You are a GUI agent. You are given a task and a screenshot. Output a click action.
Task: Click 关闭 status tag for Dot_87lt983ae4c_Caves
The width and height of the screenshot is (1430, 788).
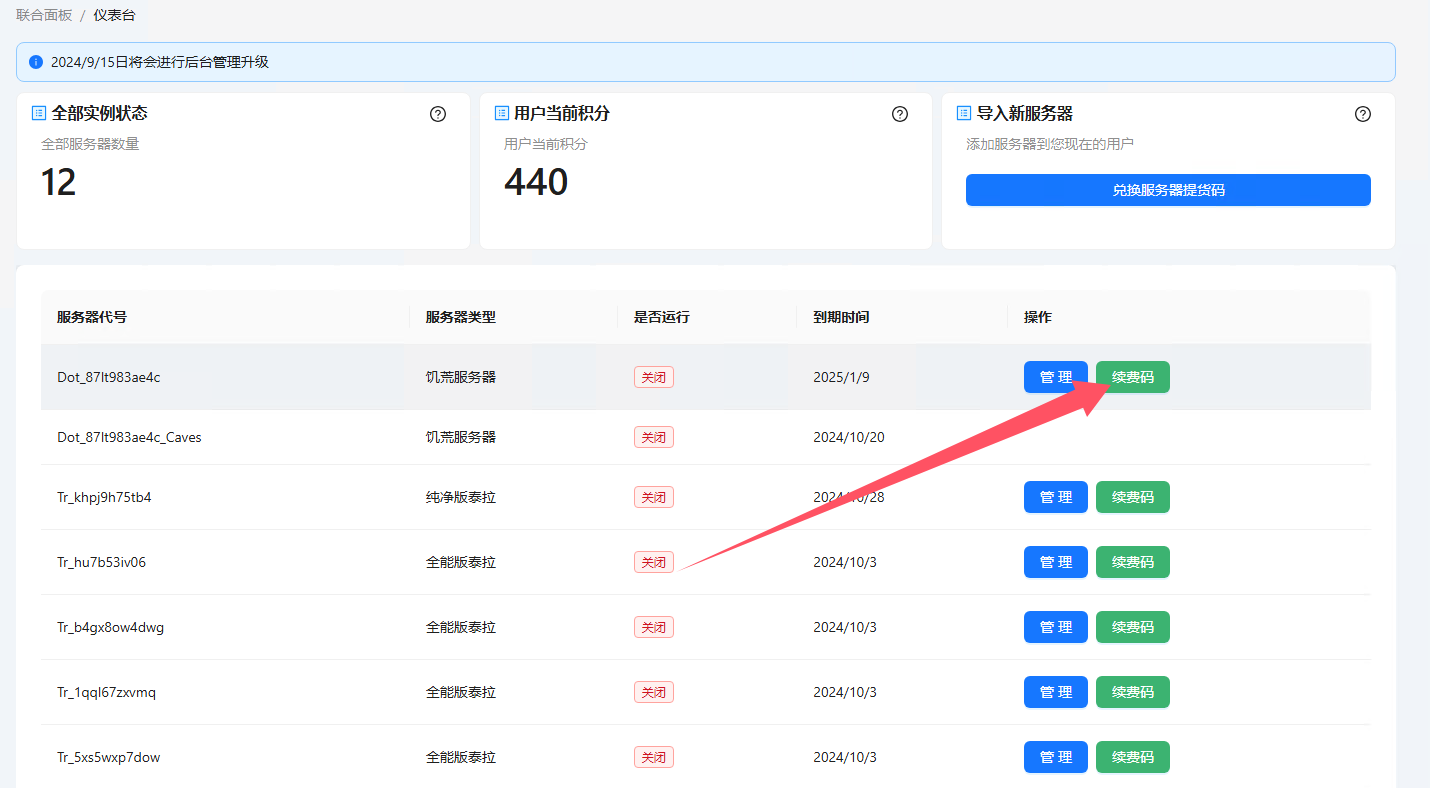654,437
